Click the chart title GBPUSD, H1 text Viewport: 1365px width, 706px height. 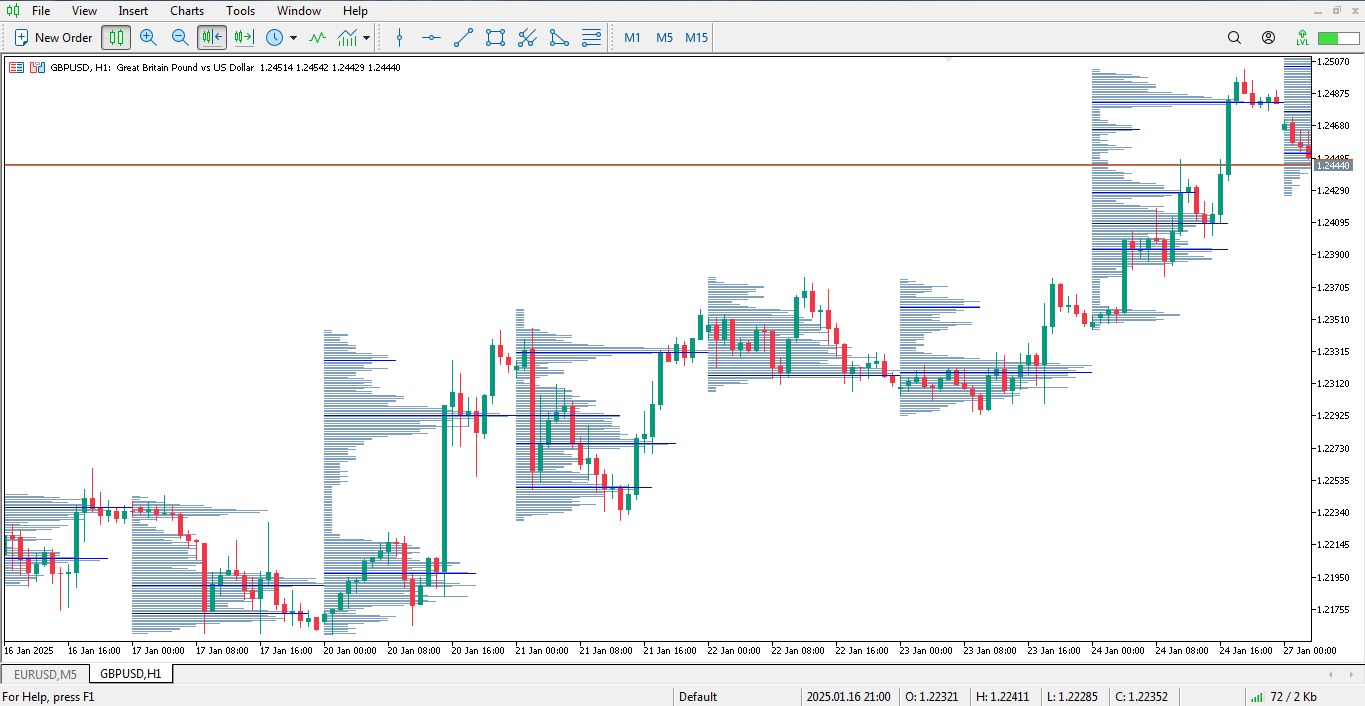[80, 68]
